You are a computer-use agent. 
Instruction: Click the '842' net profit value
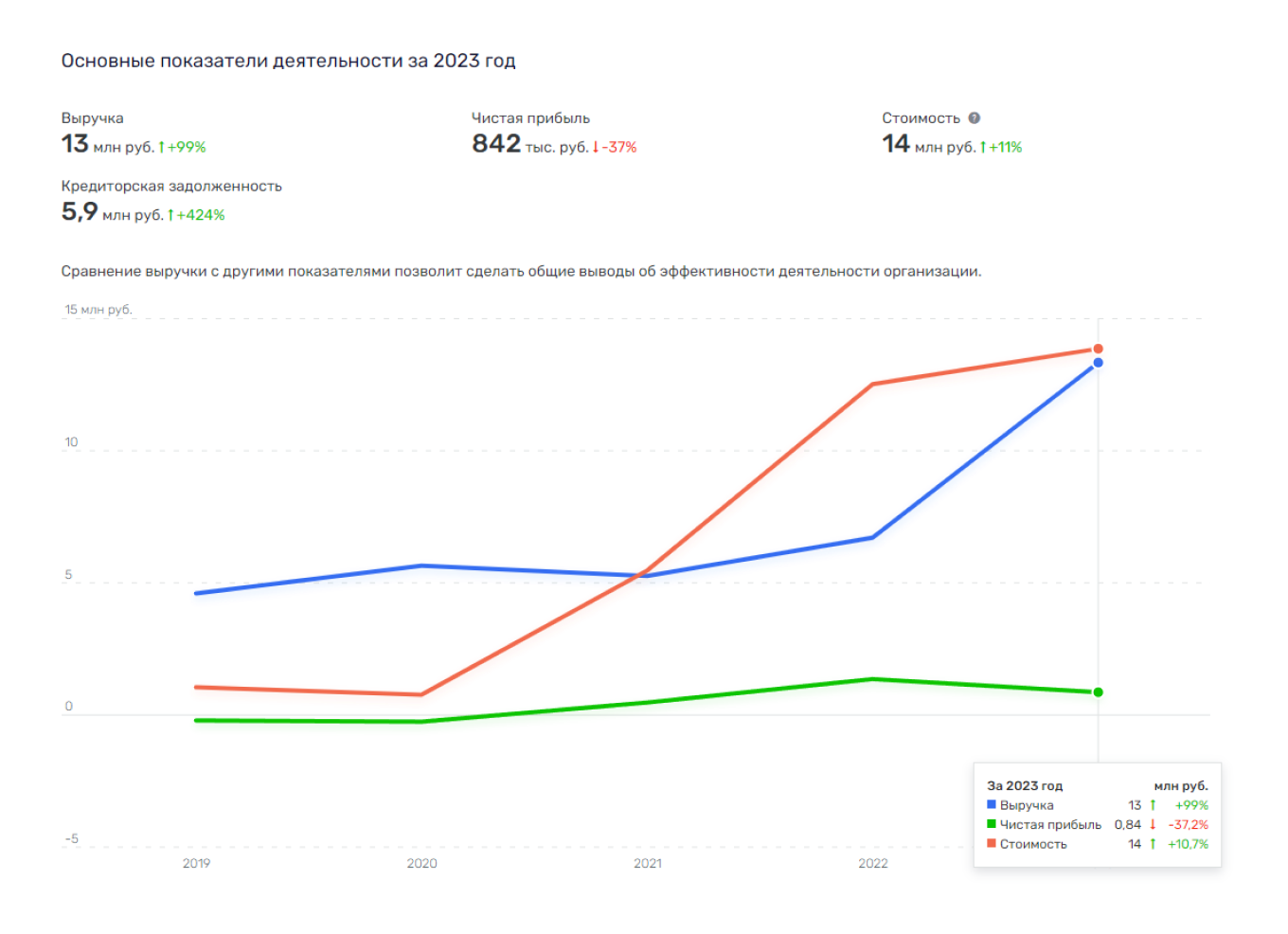496,144
